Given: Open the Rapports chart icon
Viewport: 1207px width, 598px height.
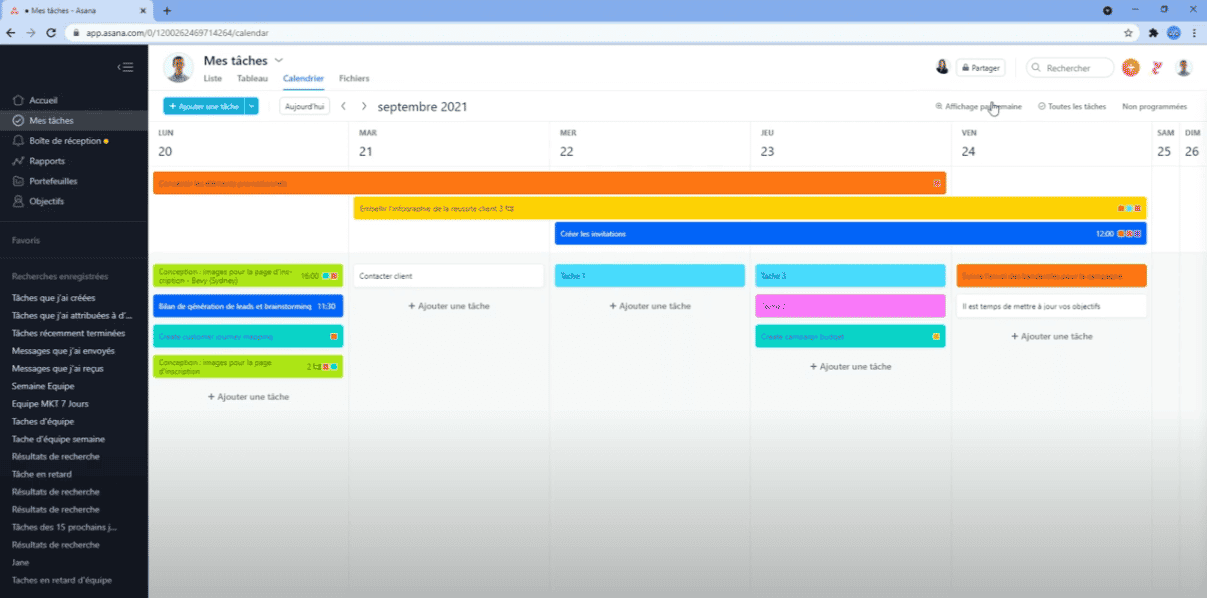Looking at the screenshot, I should [x=17, y=161].
